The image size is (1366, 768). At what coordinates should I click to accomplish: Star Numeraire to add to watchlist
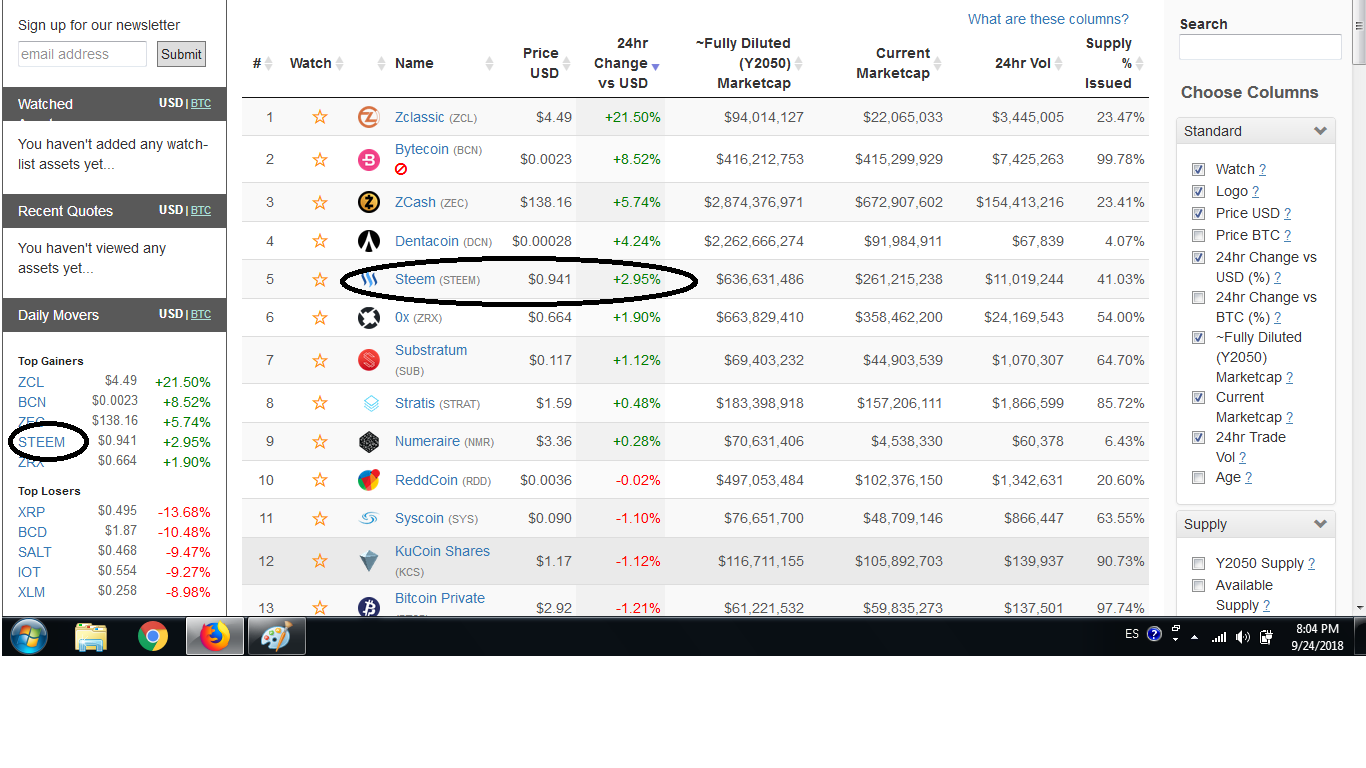coord(320,441)
